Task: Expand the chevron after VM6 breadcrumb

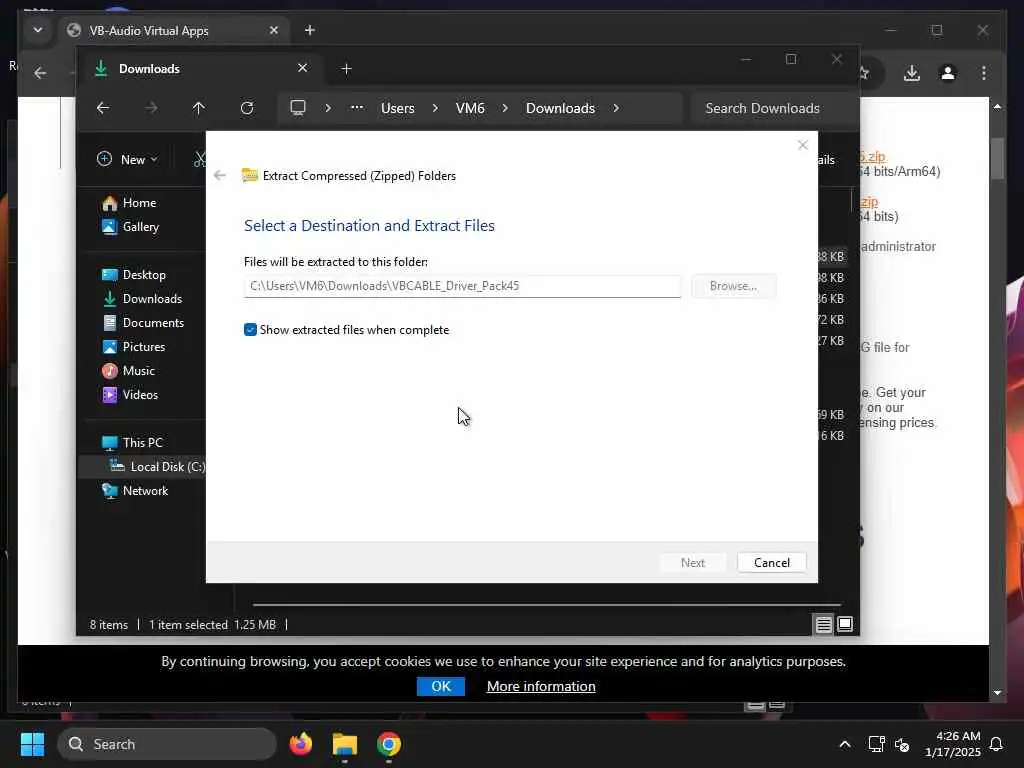Action: click(x=505, y=108)
